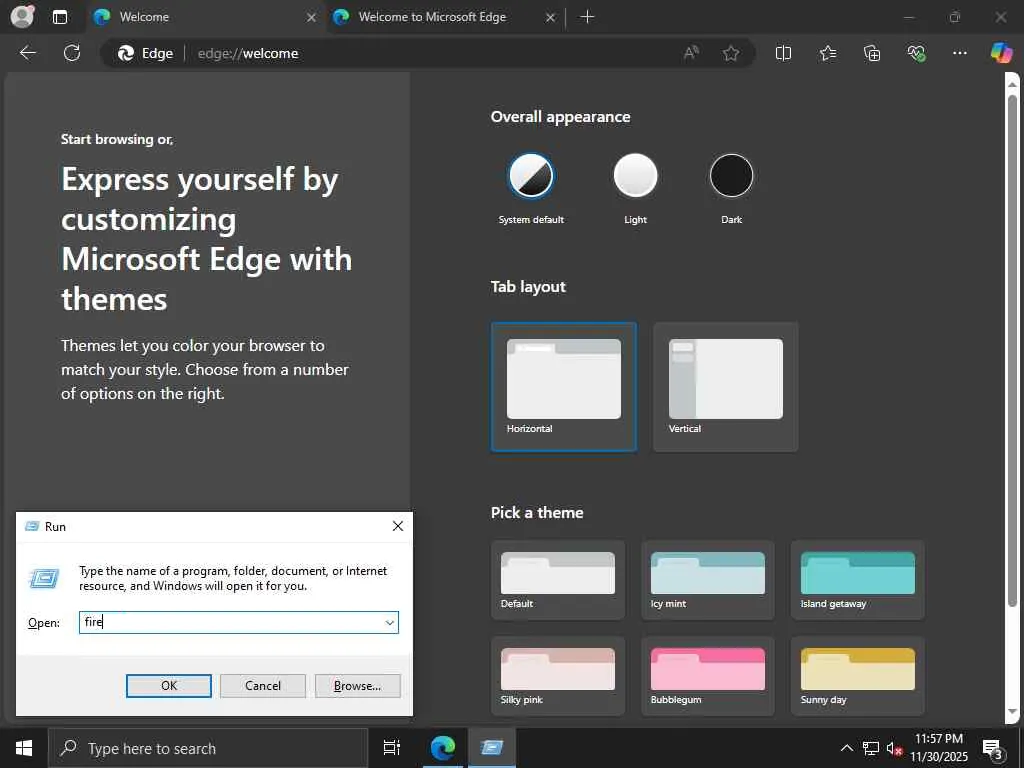Open the muted volume tray icon
This screenshot has width=1024, height=768.
coord(894,748)
